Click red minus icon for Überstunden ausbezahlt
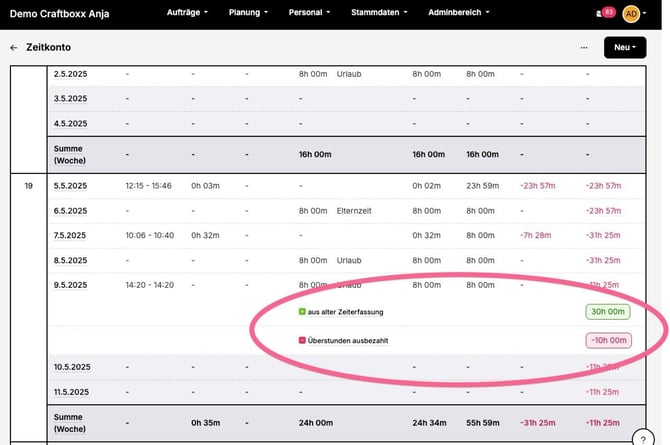This screenshot has width=670, height=445. point(302,340)
